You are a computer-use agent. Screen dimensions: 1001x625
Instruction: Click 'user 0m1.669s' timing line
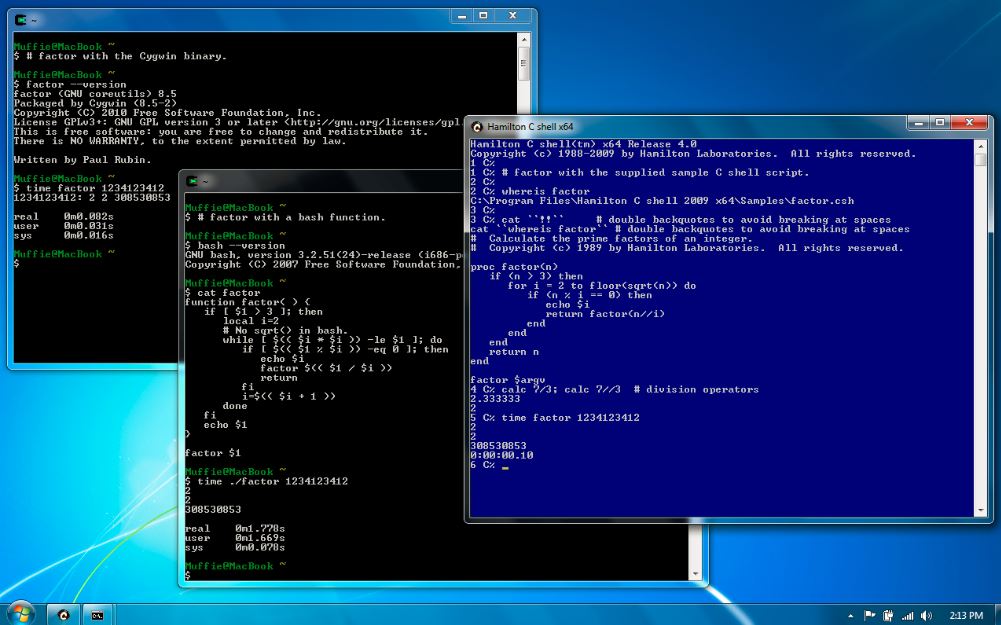click(235, 538)
